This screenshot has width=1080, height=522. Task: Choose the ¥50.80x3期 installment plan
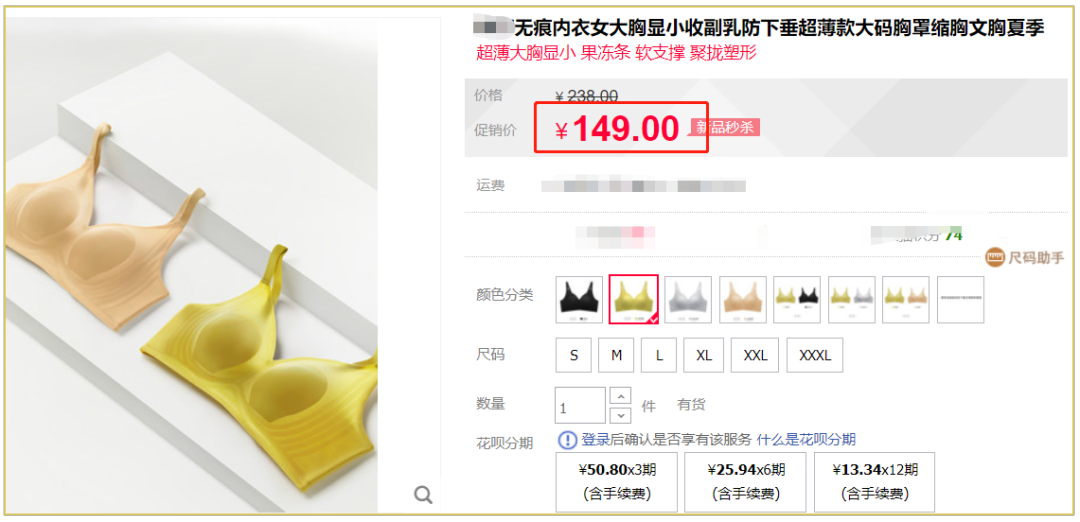point(616,482)
